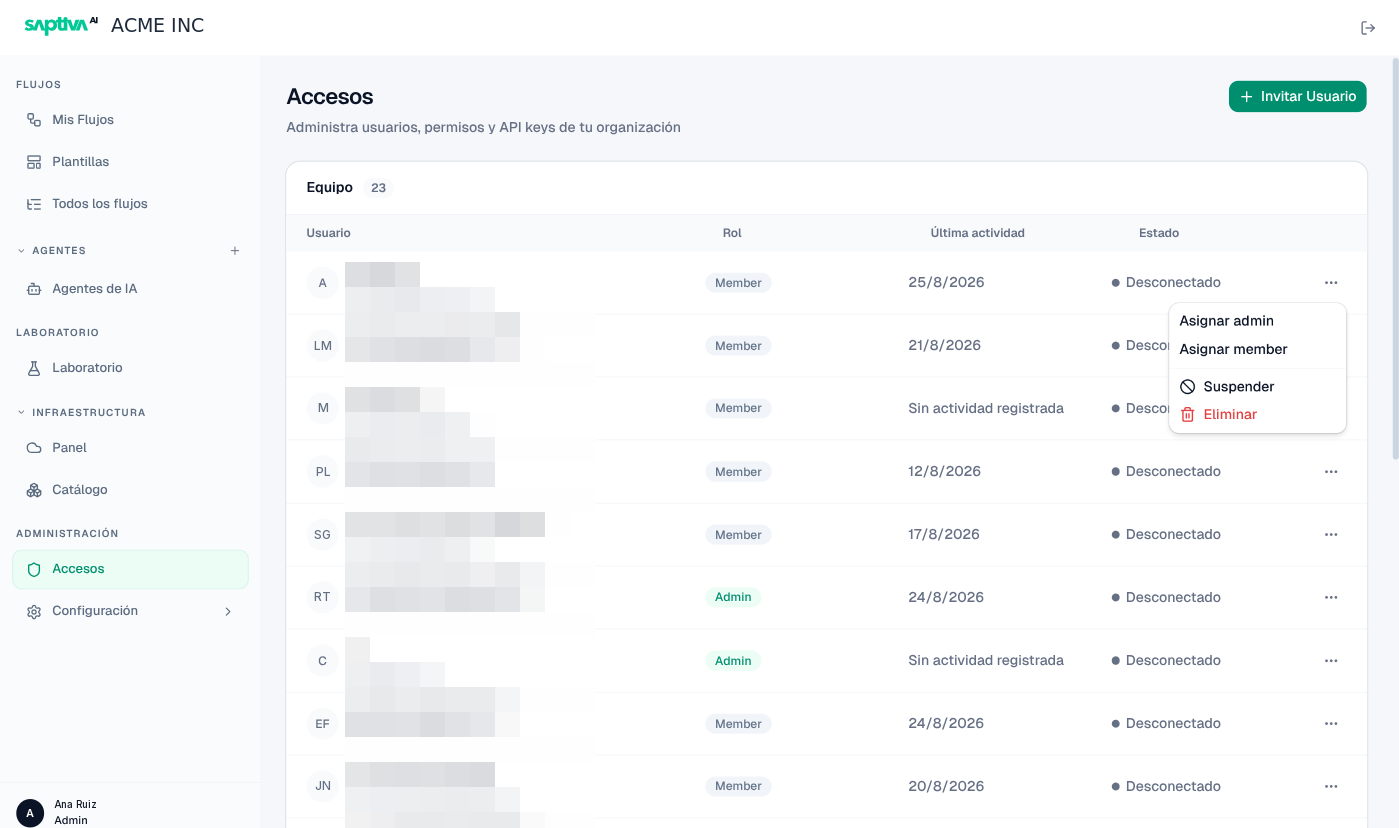Screen dimensions: 1399x828
Task: Collapse the Infraestructura section chevron
Action: tap(21, 412)
